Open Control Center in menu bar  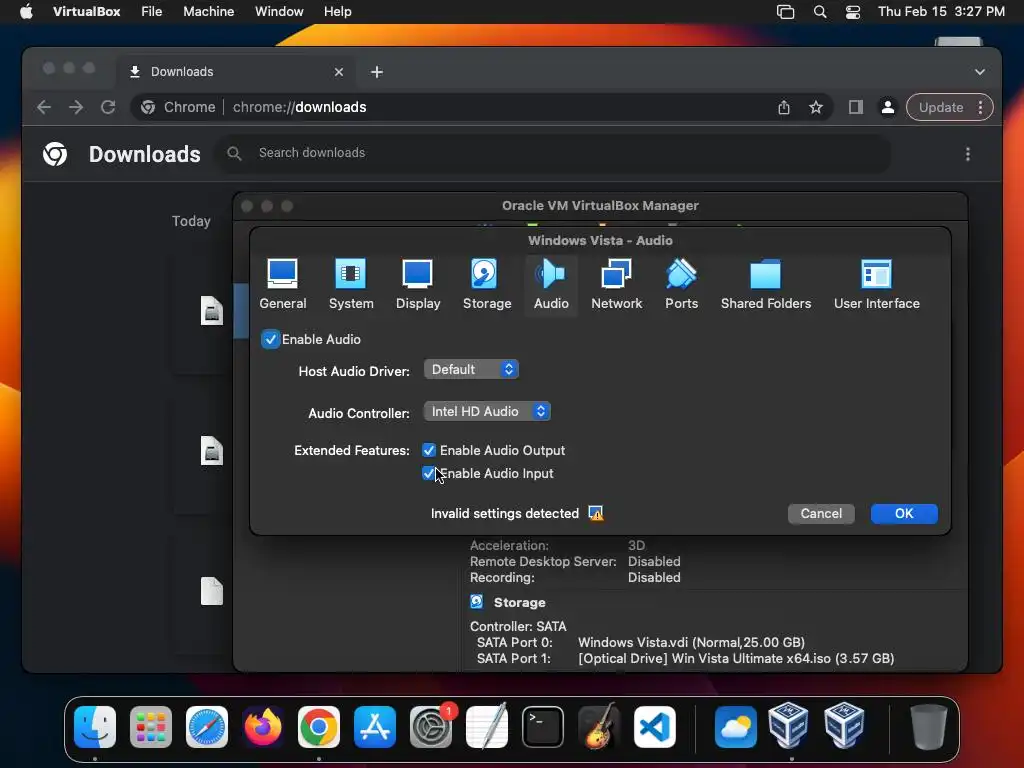[852, 12]
